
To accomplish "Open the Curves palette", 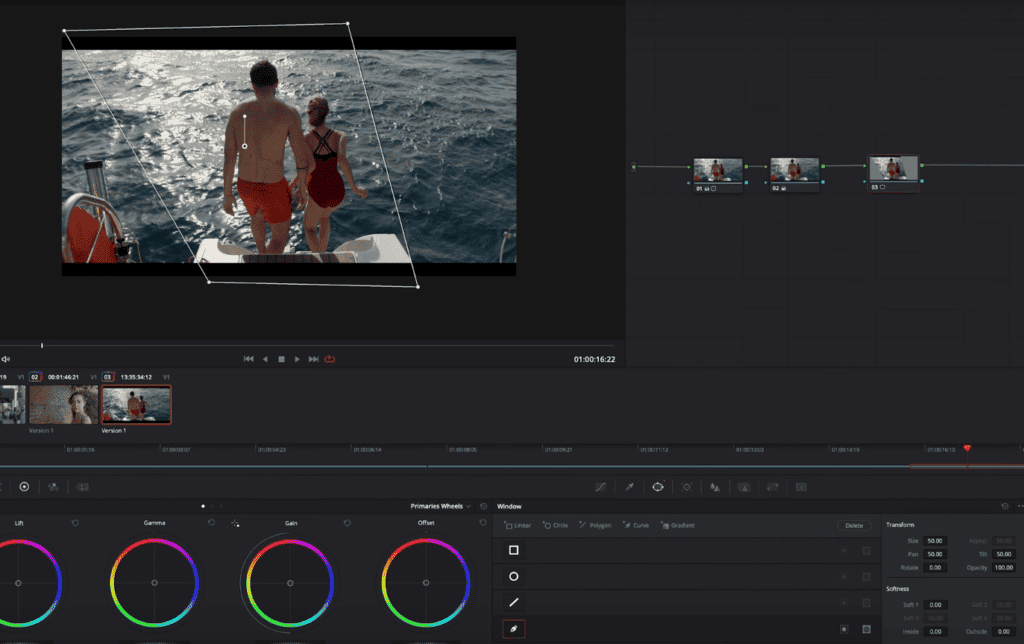I will [x=600, y=487].
